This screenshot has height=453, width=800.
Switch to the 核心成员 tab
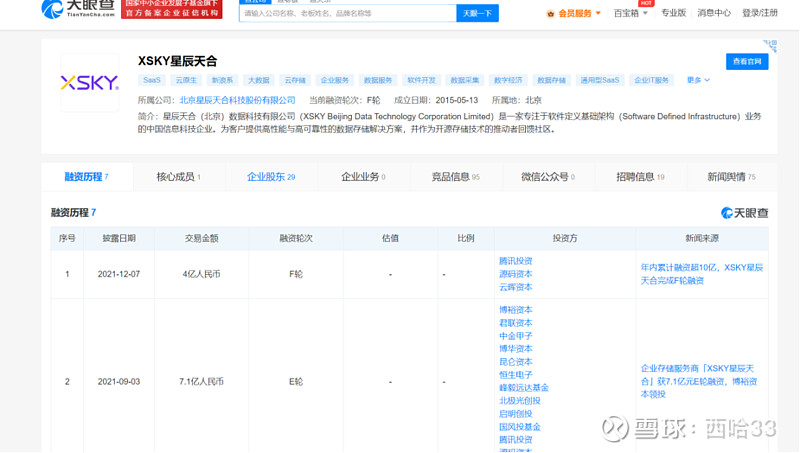coord(178,177)
